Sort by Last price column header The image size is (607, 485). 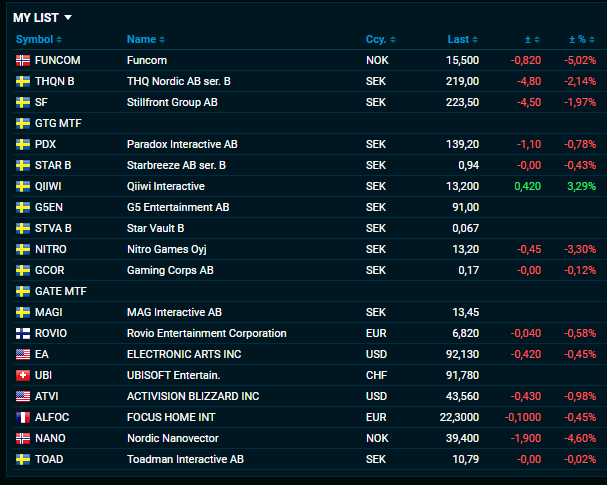click(462, 39)
